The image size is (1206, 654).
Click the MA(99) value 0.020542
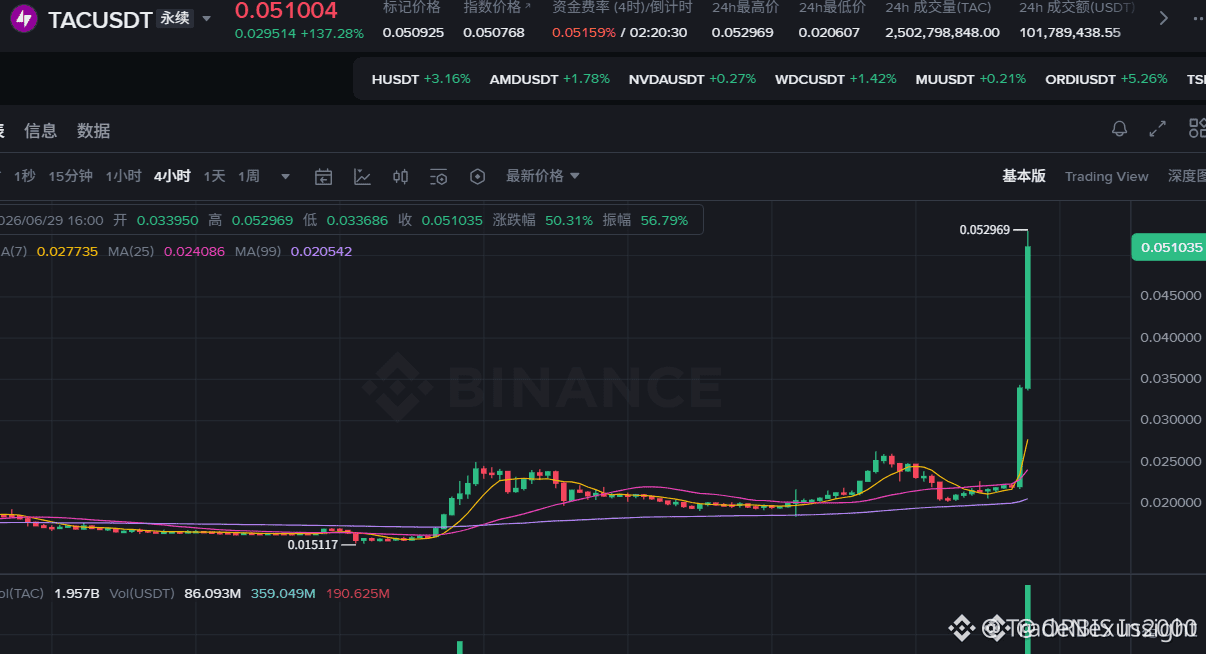click(321, 252)
